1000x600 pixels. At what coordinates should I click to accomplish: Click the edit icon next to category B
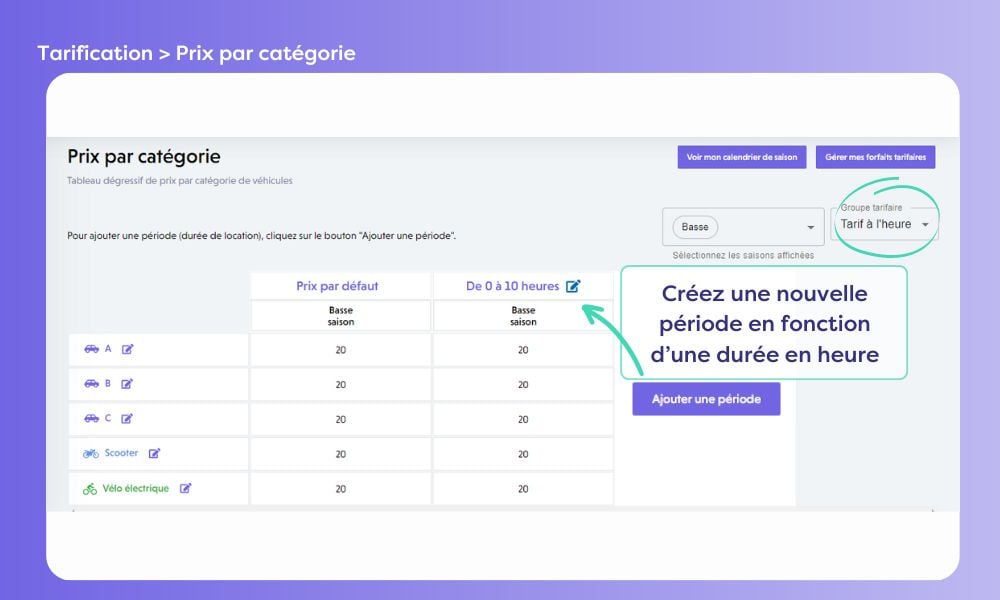tap(127, 384)
